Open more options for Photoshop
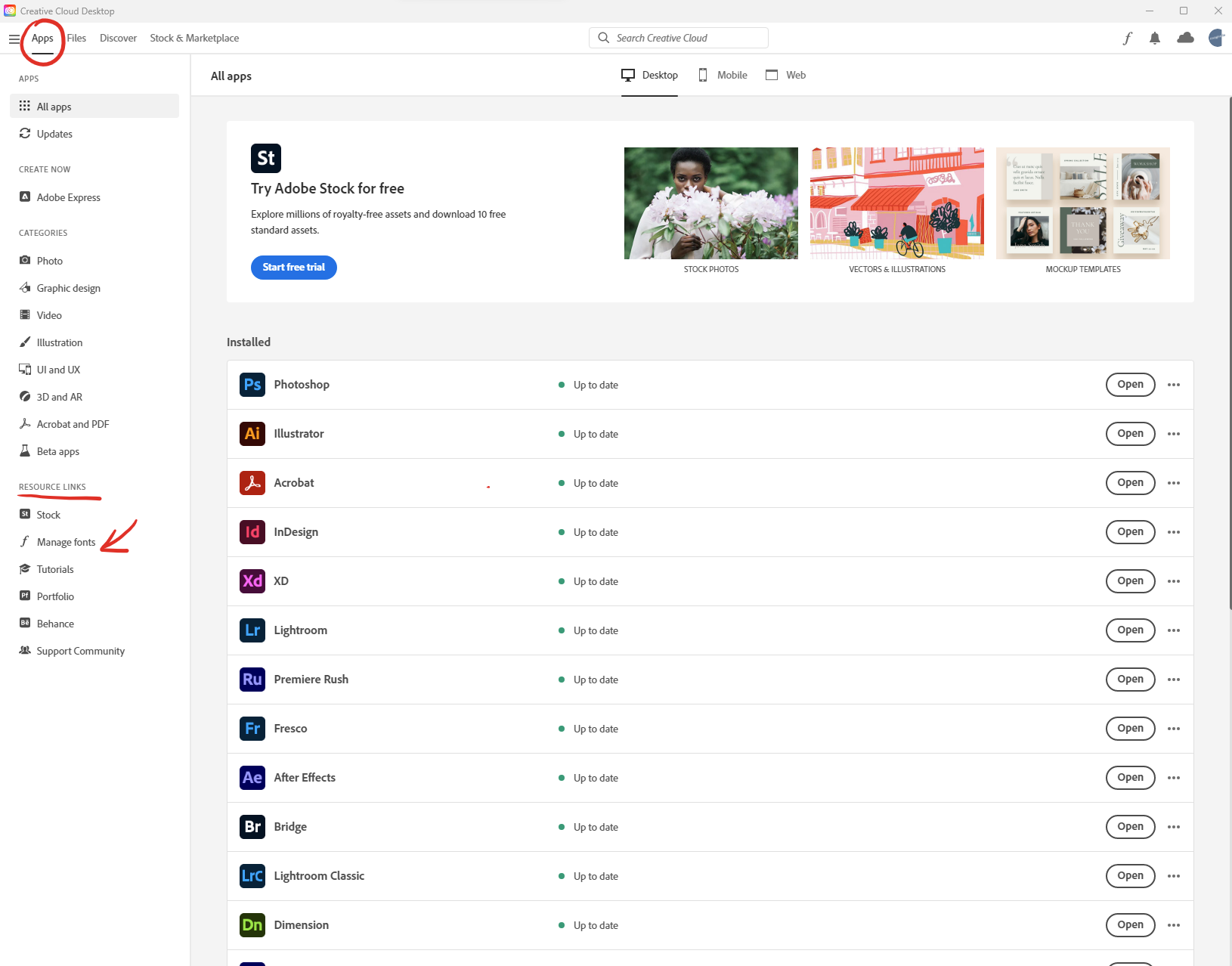 pos(1174,385)
